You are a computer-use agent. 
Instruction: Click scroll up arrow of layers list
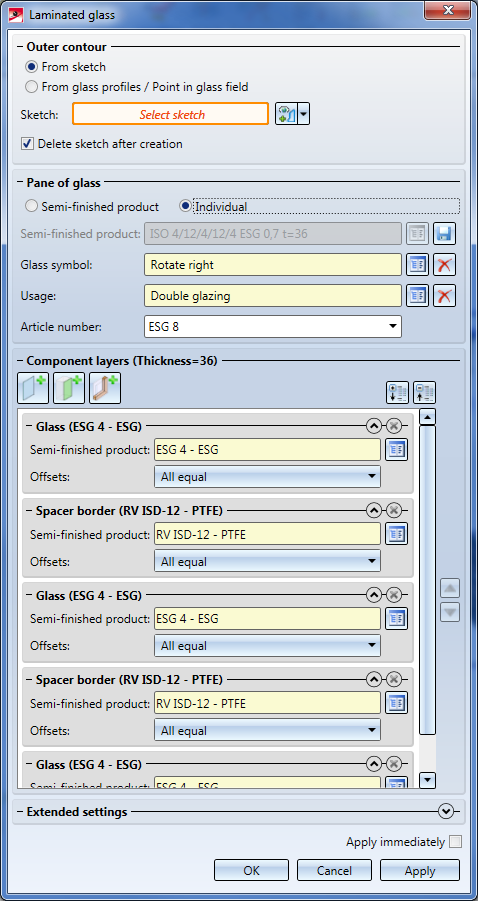tap(427, 416)
